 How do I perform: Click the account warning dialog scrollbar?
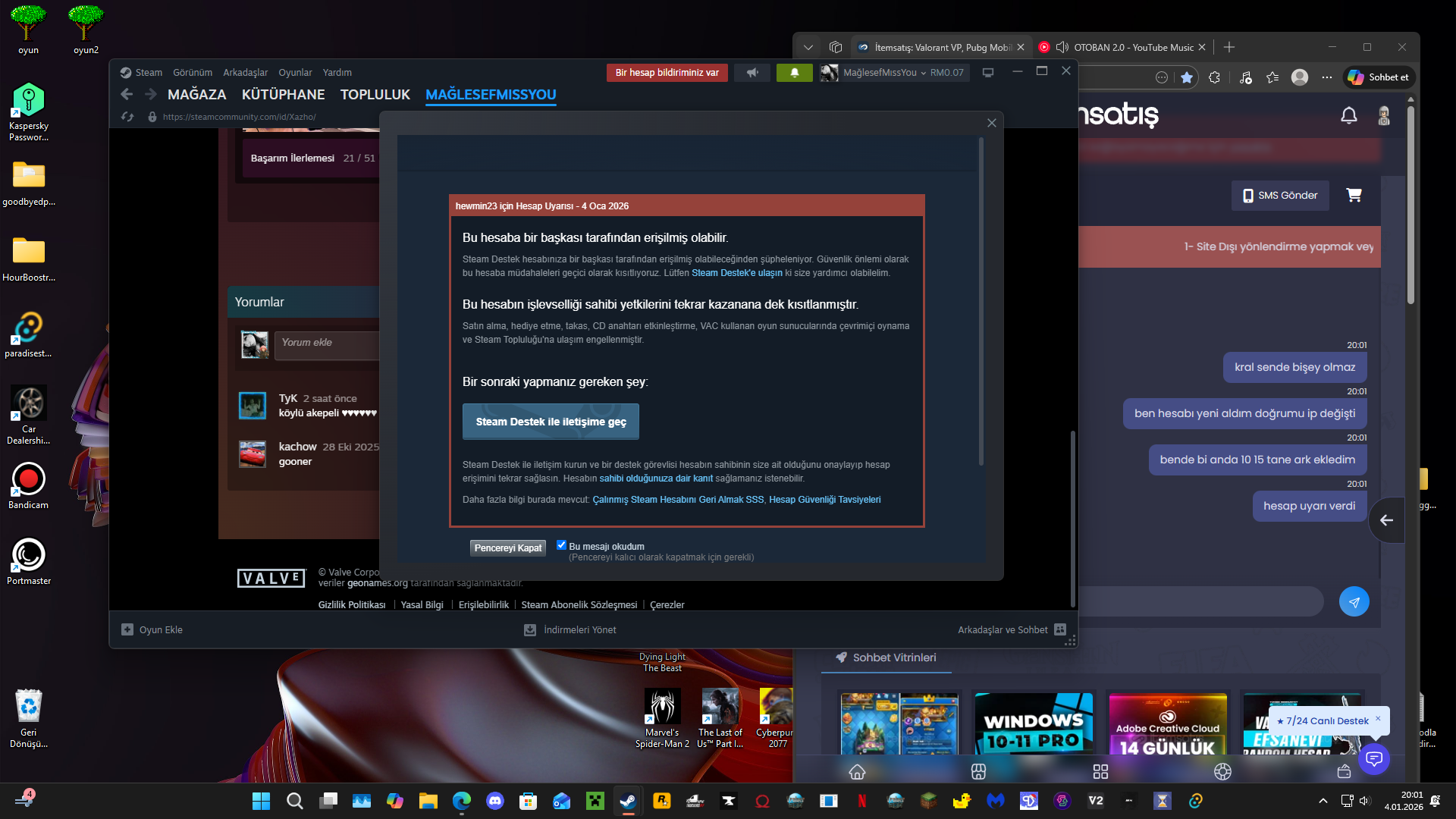981,302
